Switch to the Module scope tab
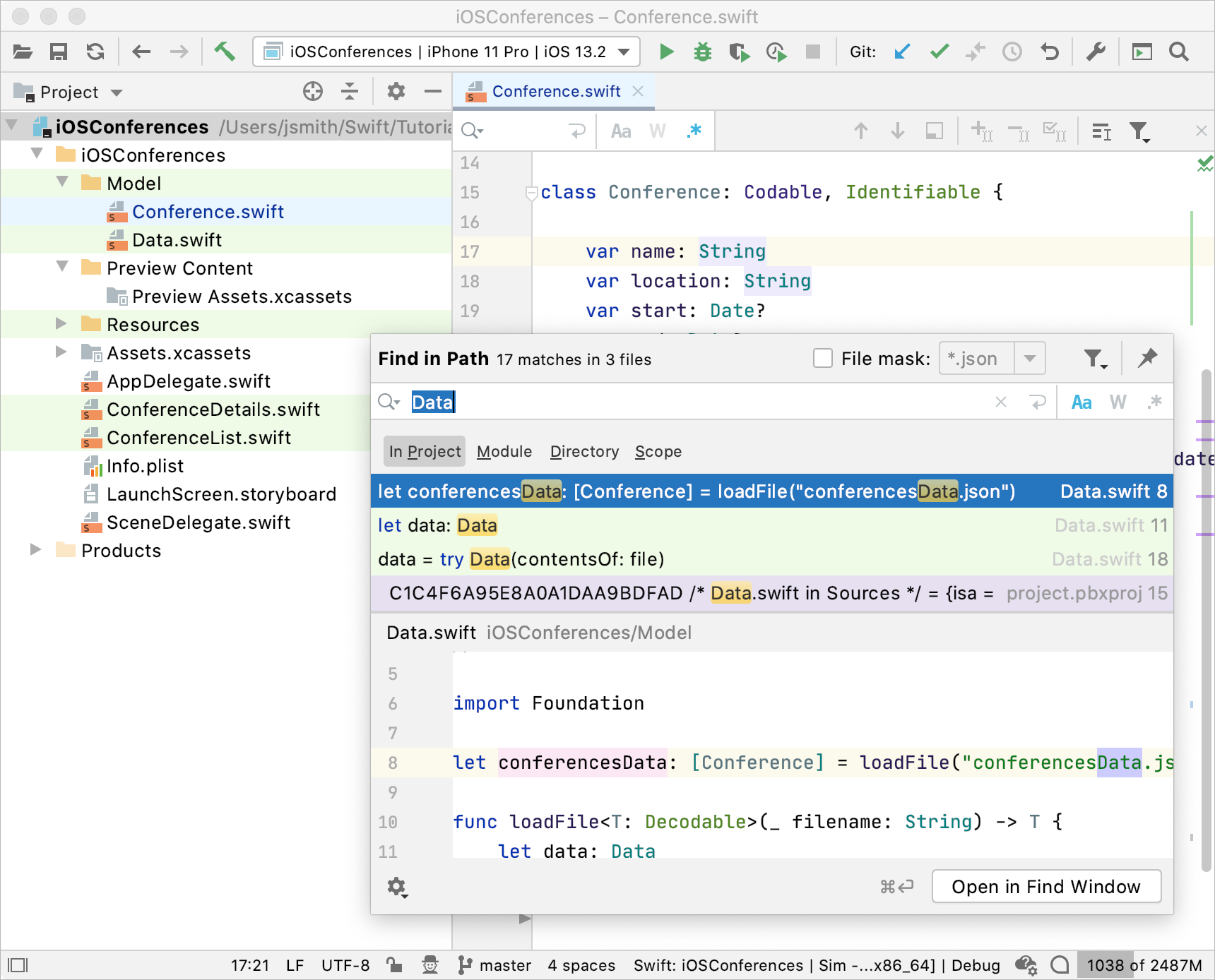The image size is (1215, 980). pos(504,451)
